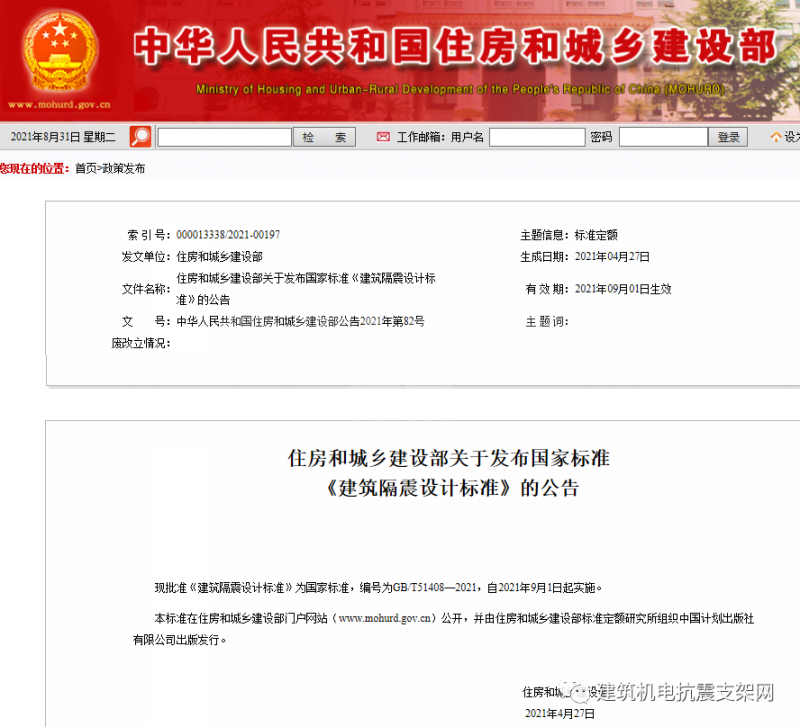Focus the site search text field
800x727 pixels.
[224, 137]
